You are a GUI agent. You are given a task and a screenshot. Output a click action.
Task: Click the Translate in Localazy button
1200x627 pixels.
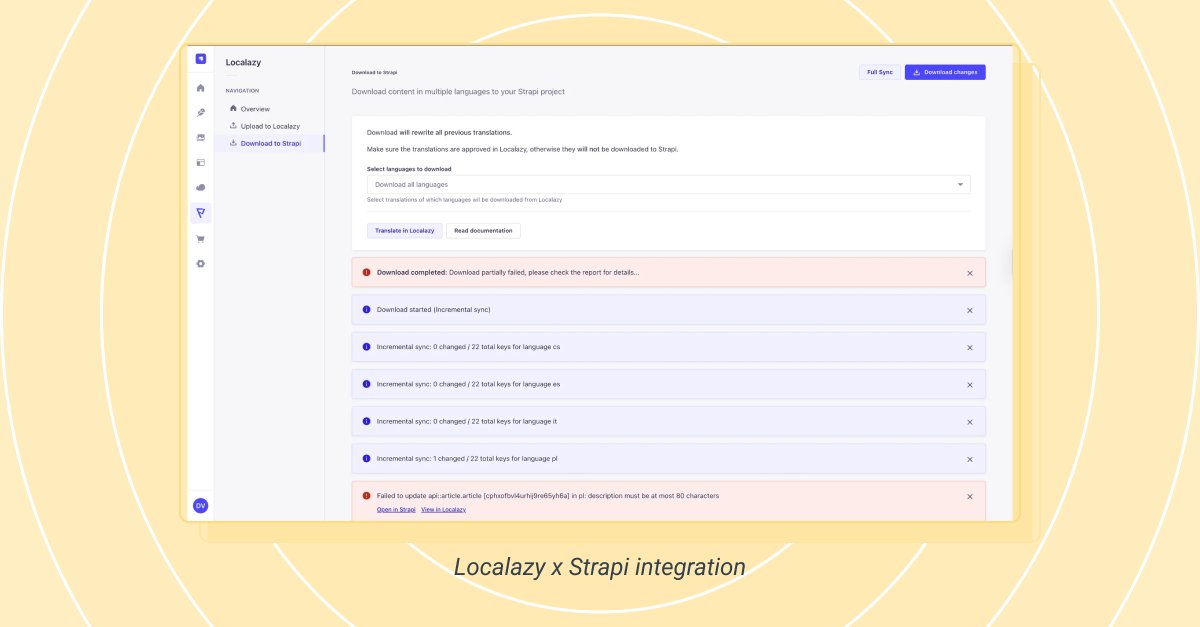click(404, 231)
